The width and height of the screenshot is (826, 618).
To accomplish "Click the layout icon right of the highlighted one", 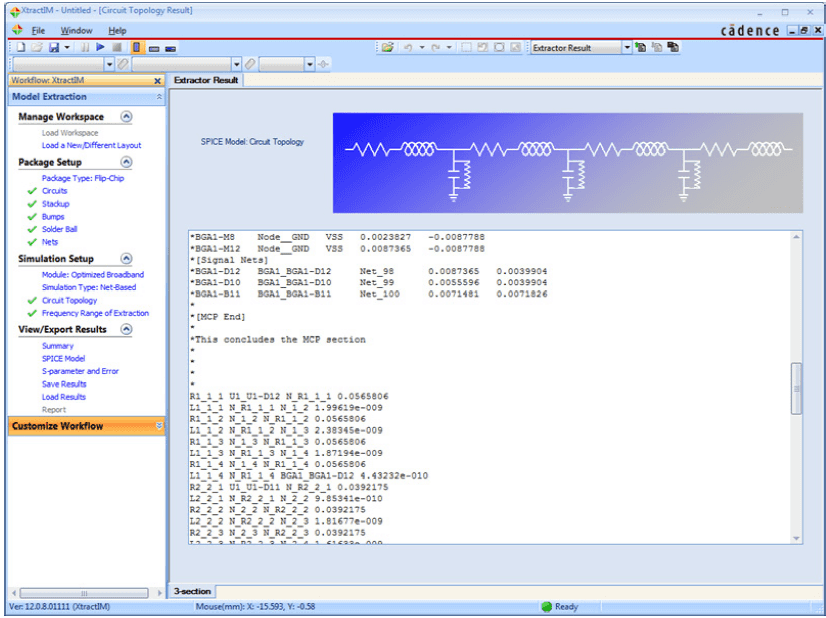I will [154, 48].
